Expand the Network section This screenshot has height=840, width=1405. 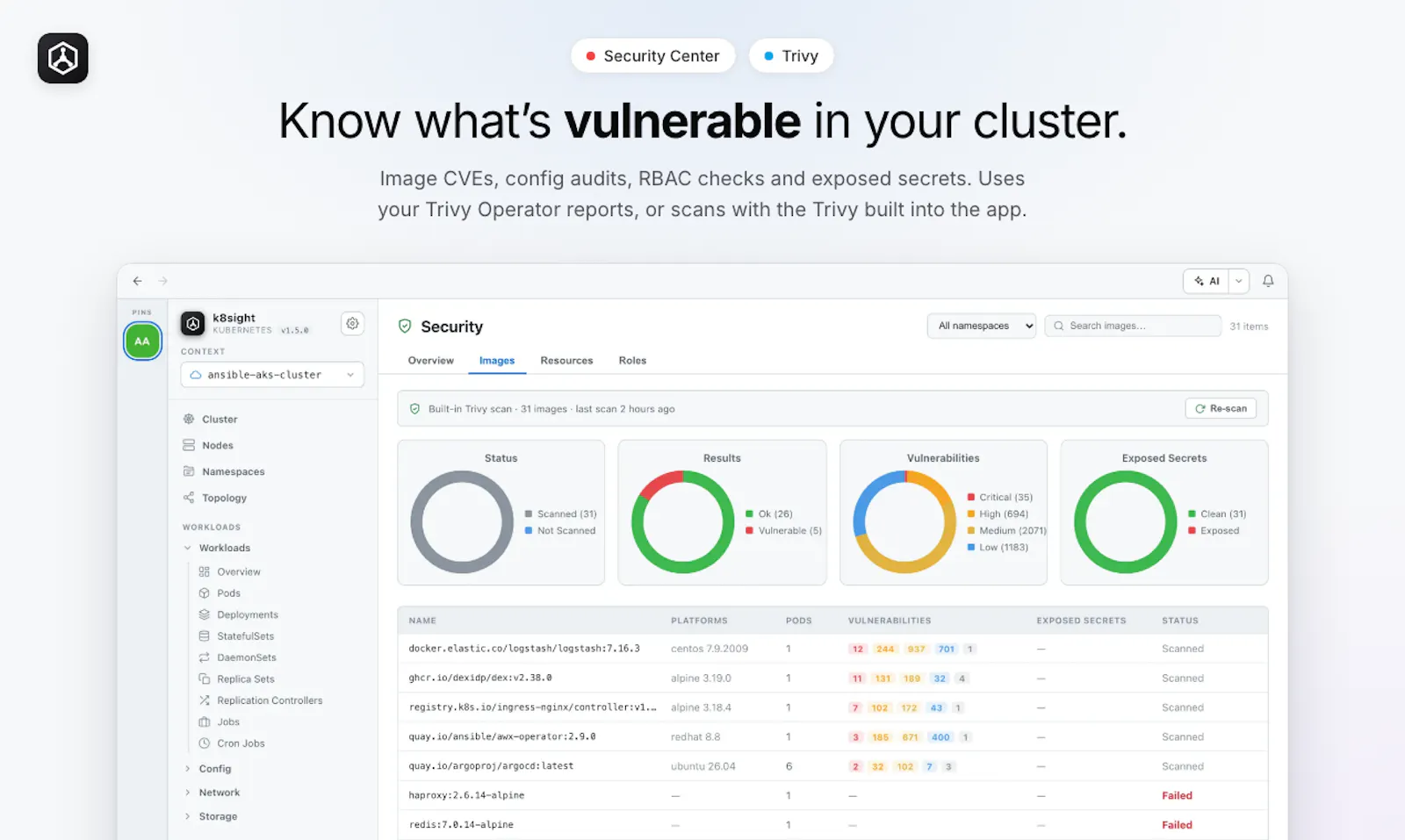pos(187,793)
